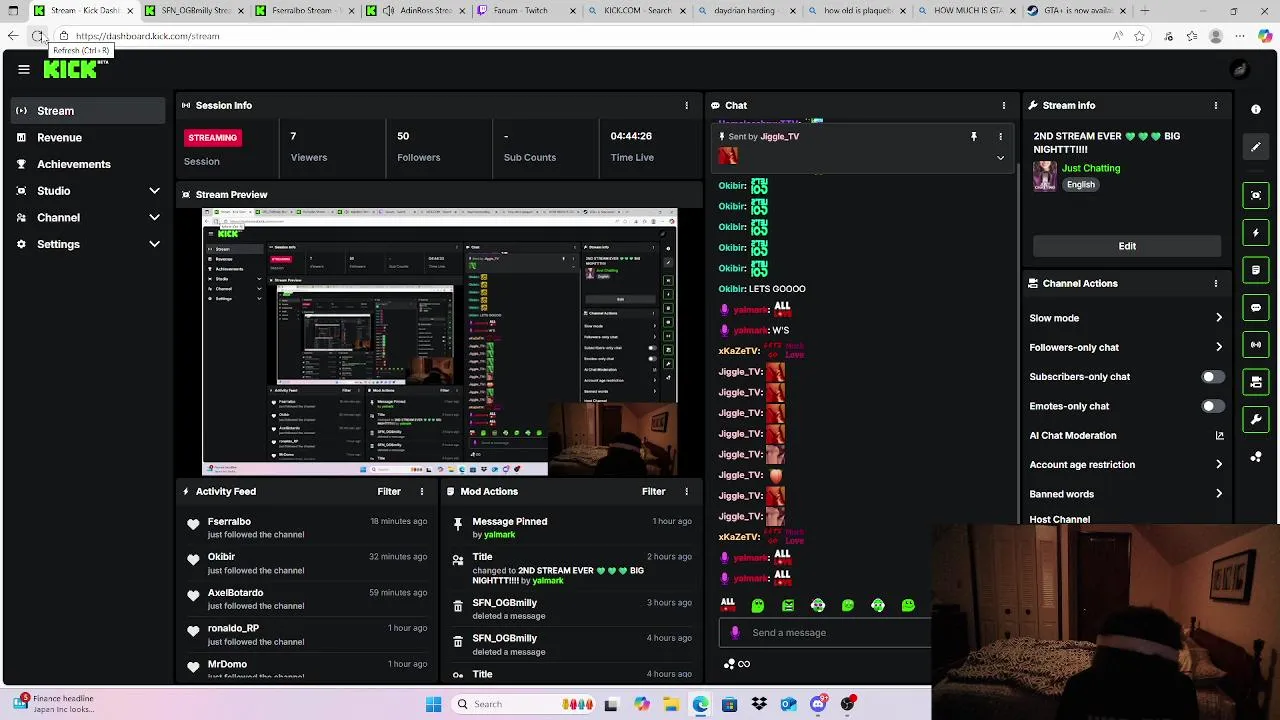Expand the pinned message chevron
1280x720 pixels.
click(1000, 158)
